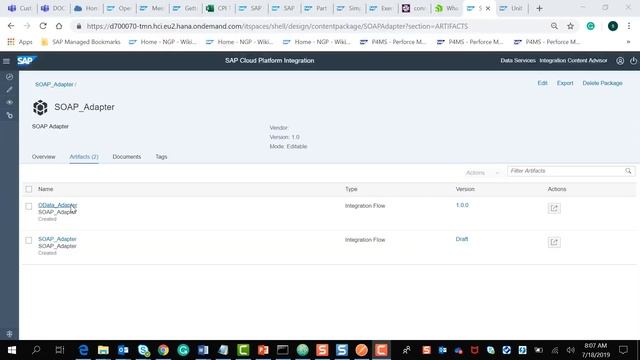Screen dimensions: 640x360
Task: Open File Explorer from taskbar
Action: tap(103, 350)
